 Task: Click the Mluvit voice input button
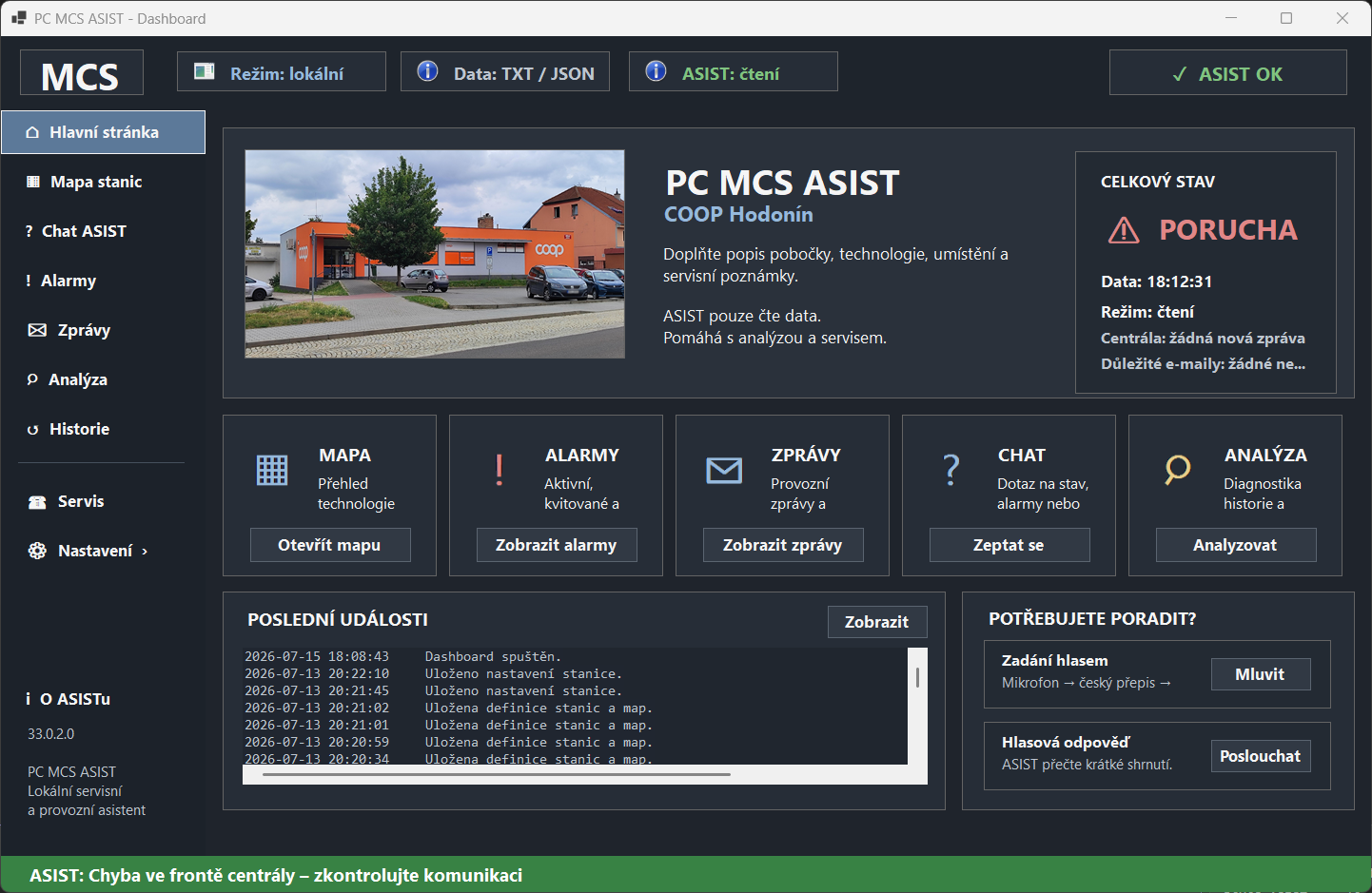click(1261, 674)
